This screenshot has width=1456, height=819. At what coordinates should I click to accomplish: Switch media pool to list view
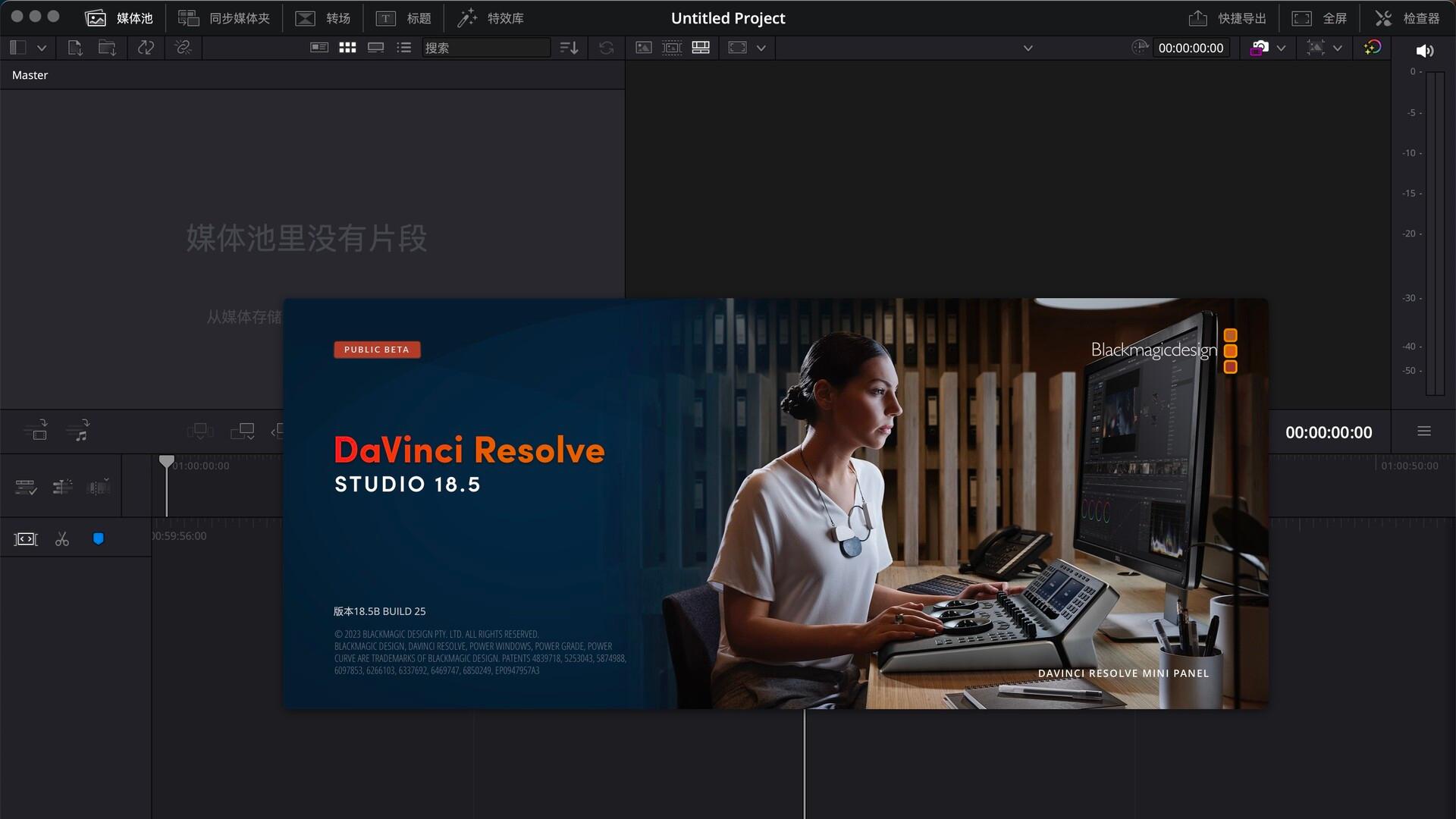click(404, 48)
